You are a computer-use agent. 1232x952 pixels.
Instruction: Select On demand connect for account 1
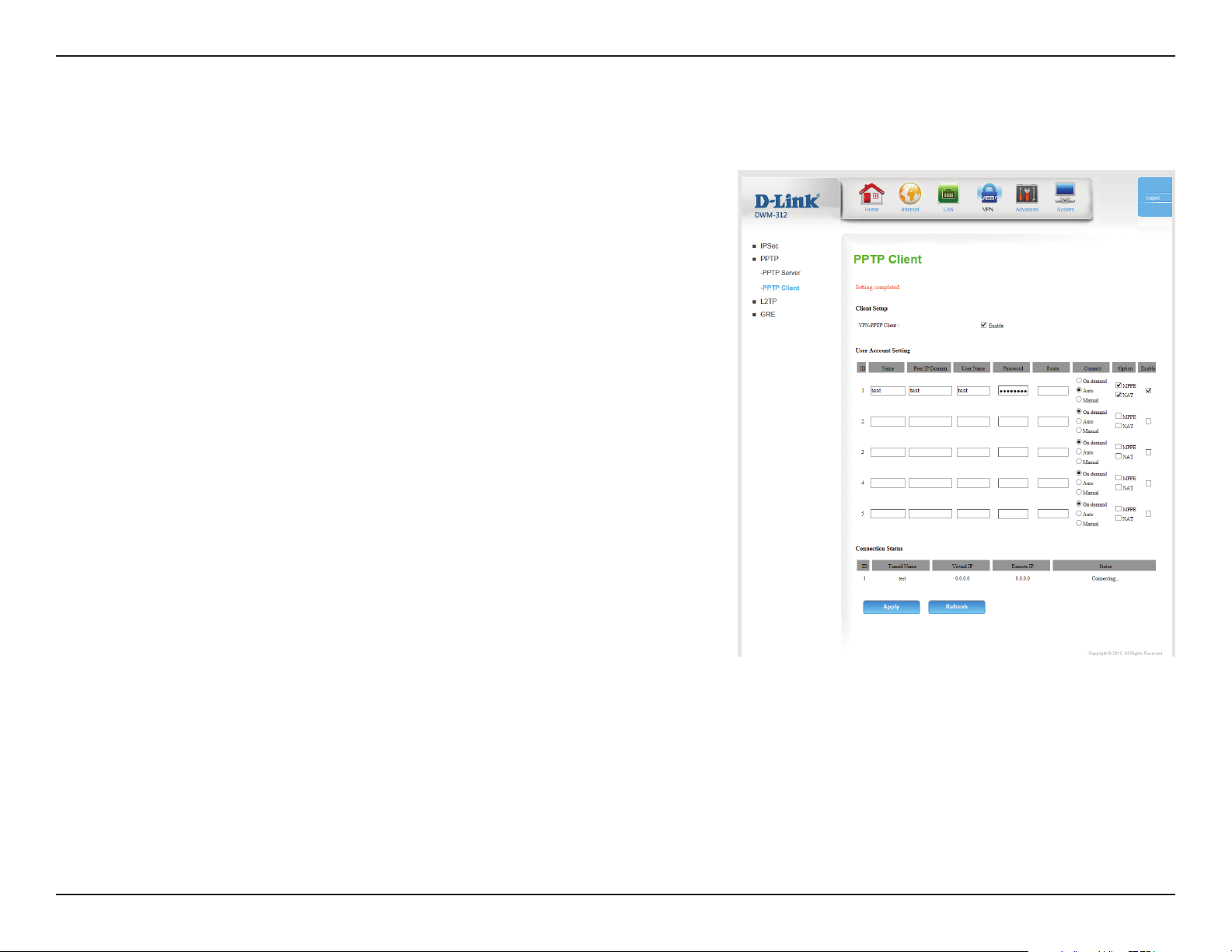1079,381
